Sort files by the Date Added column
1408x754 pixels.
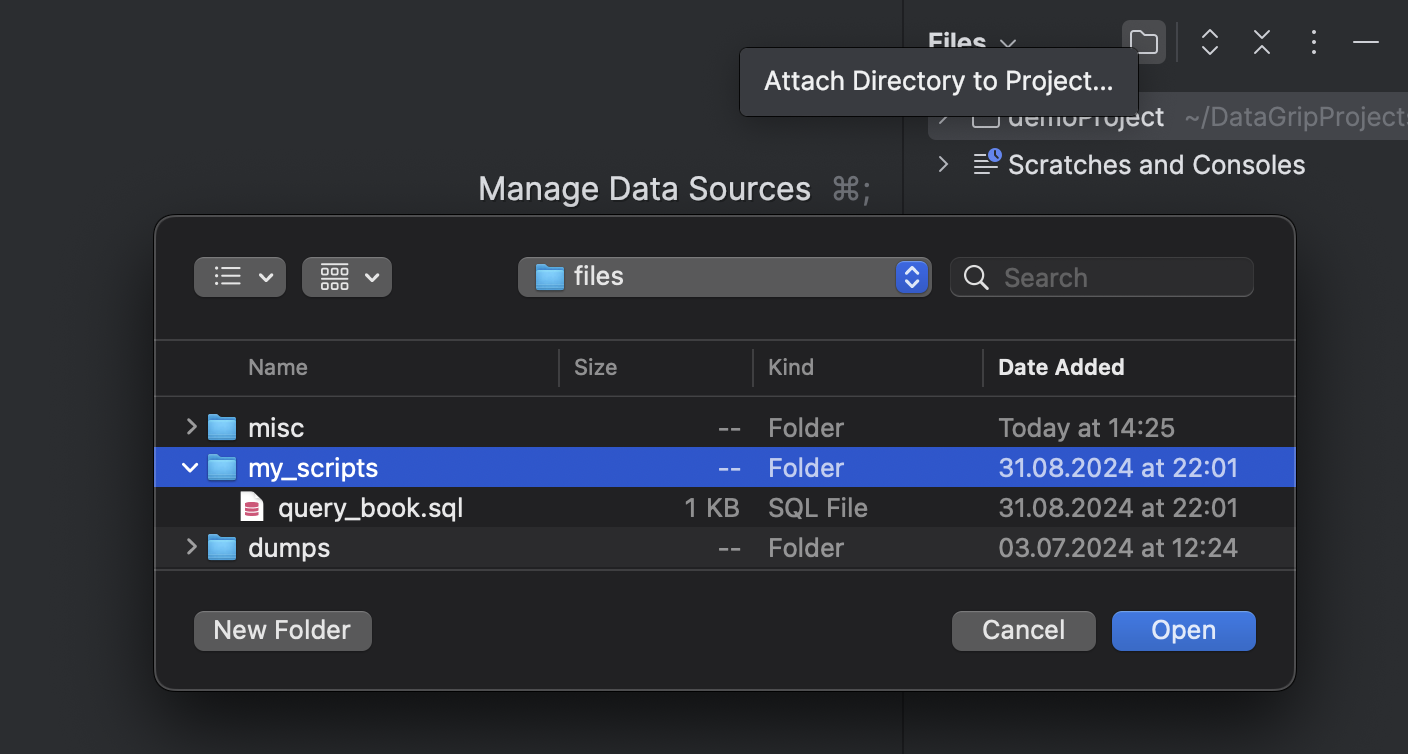point(1061,367)
